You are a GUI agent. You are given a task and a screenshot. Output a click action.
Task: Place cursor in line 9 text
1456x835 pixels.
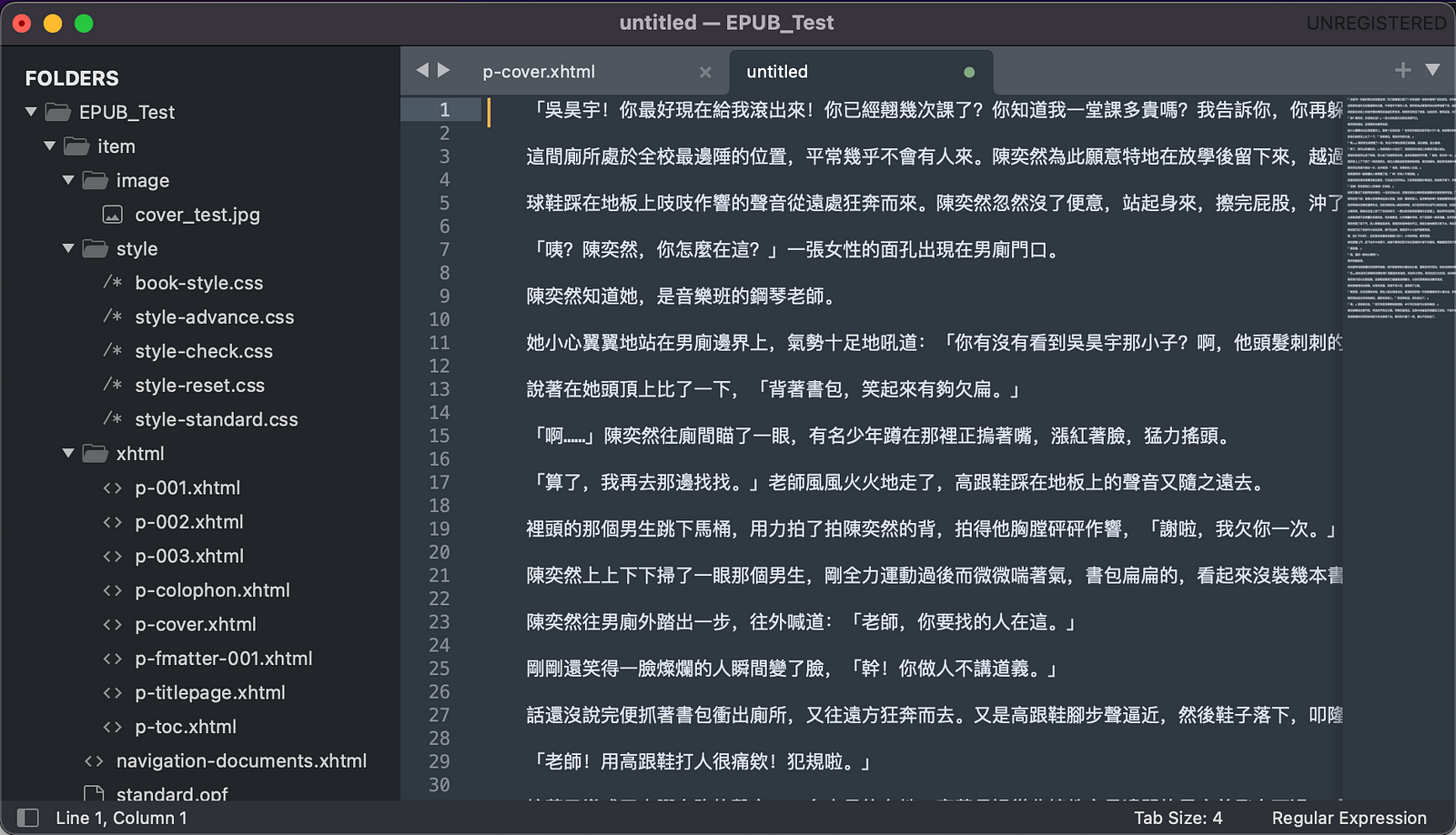681,296
